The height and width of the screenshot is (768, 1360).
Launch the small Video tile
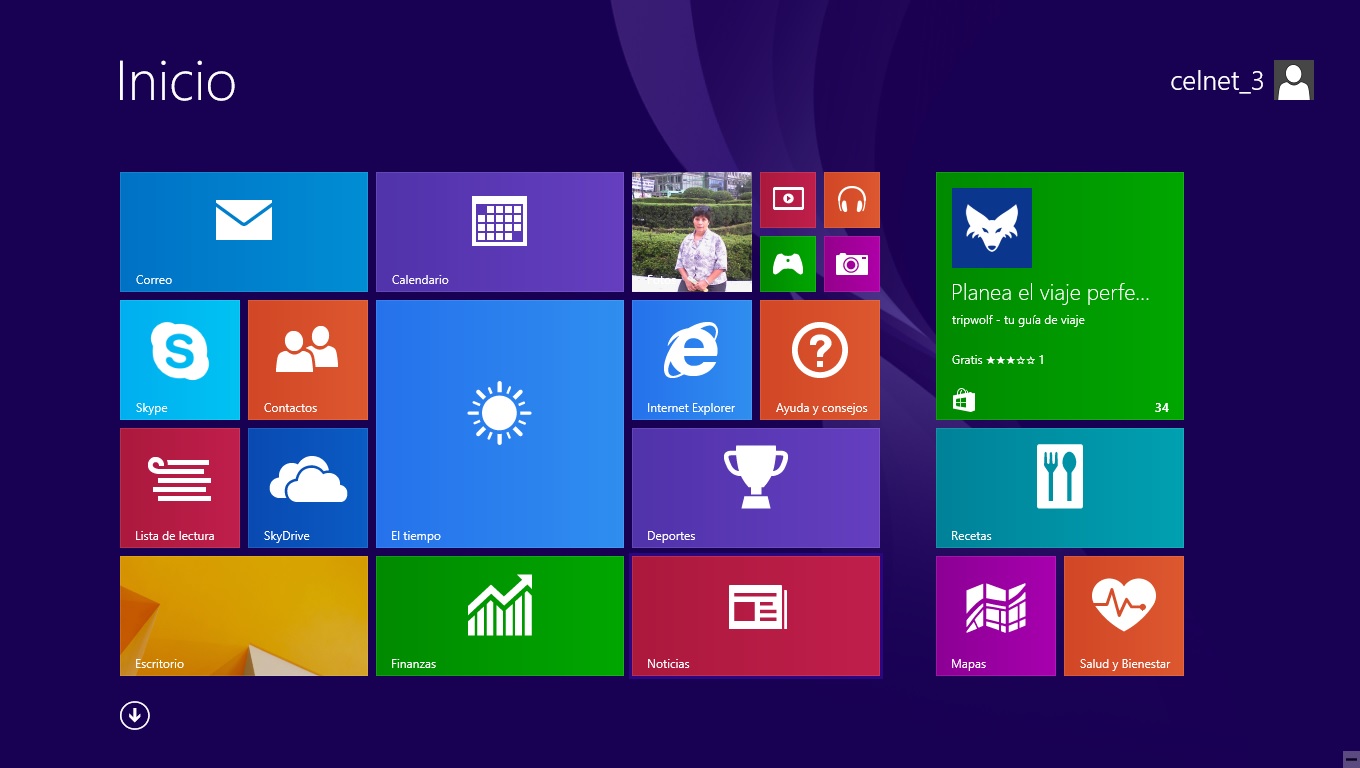click(x=788, y=200)
